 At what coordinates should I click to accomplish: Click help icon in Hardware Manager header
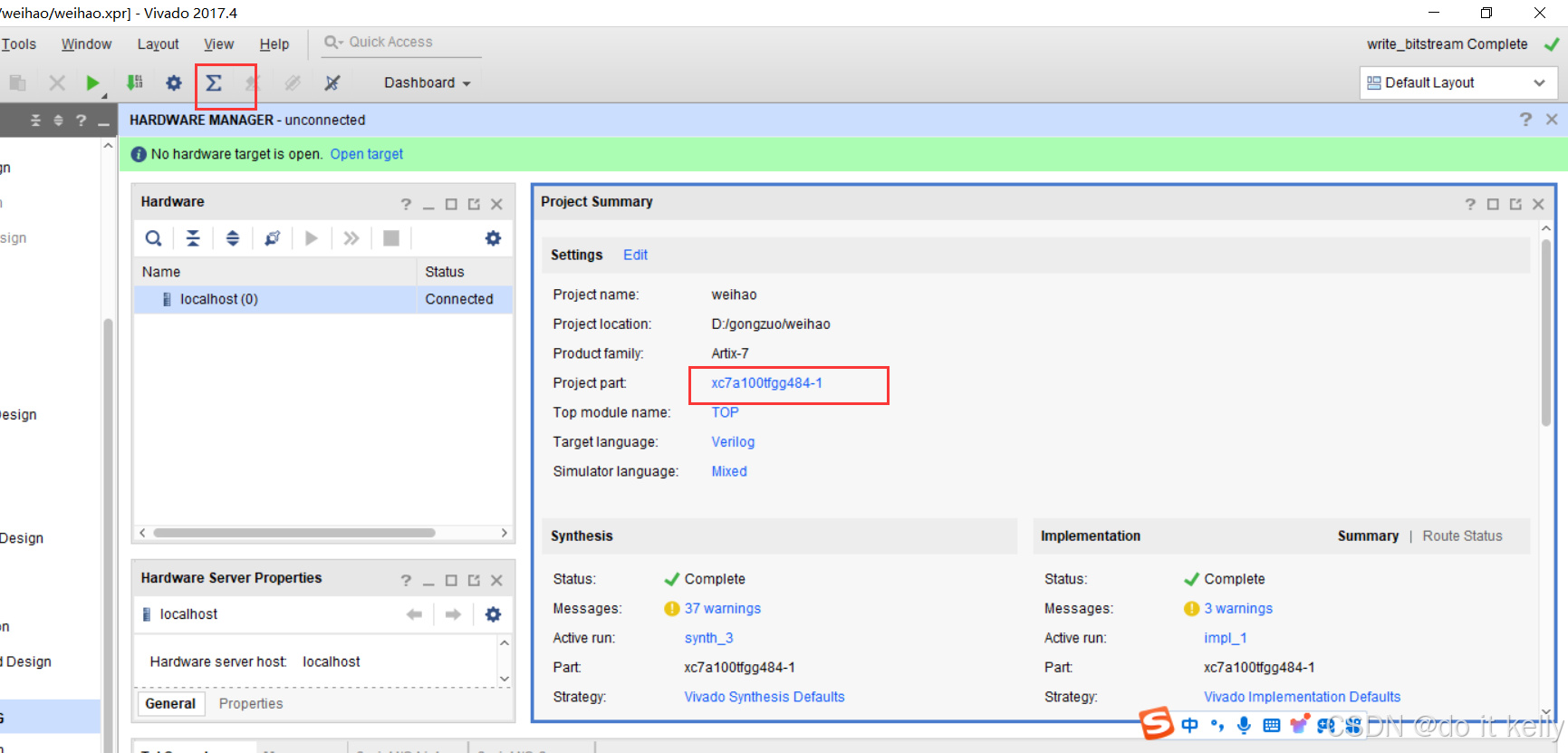pos(1525,120)
